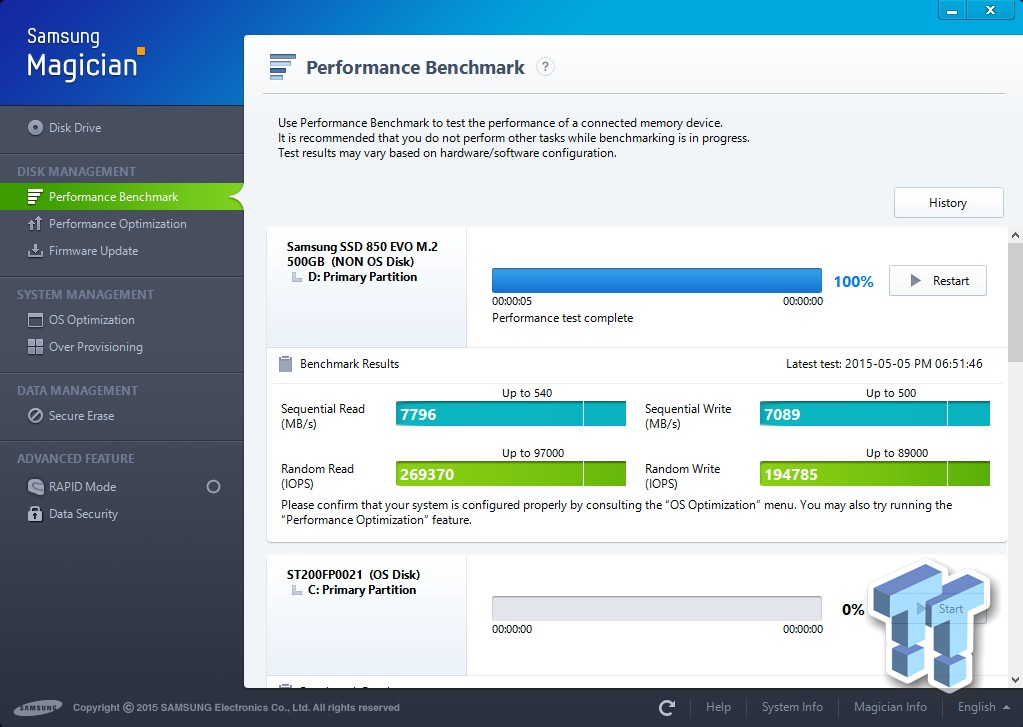Click the Performance Benchmark bars icon in sidebar
The height and width of the screenshot is (727, 1023).
pyautogui.click(x=35, y=196)
